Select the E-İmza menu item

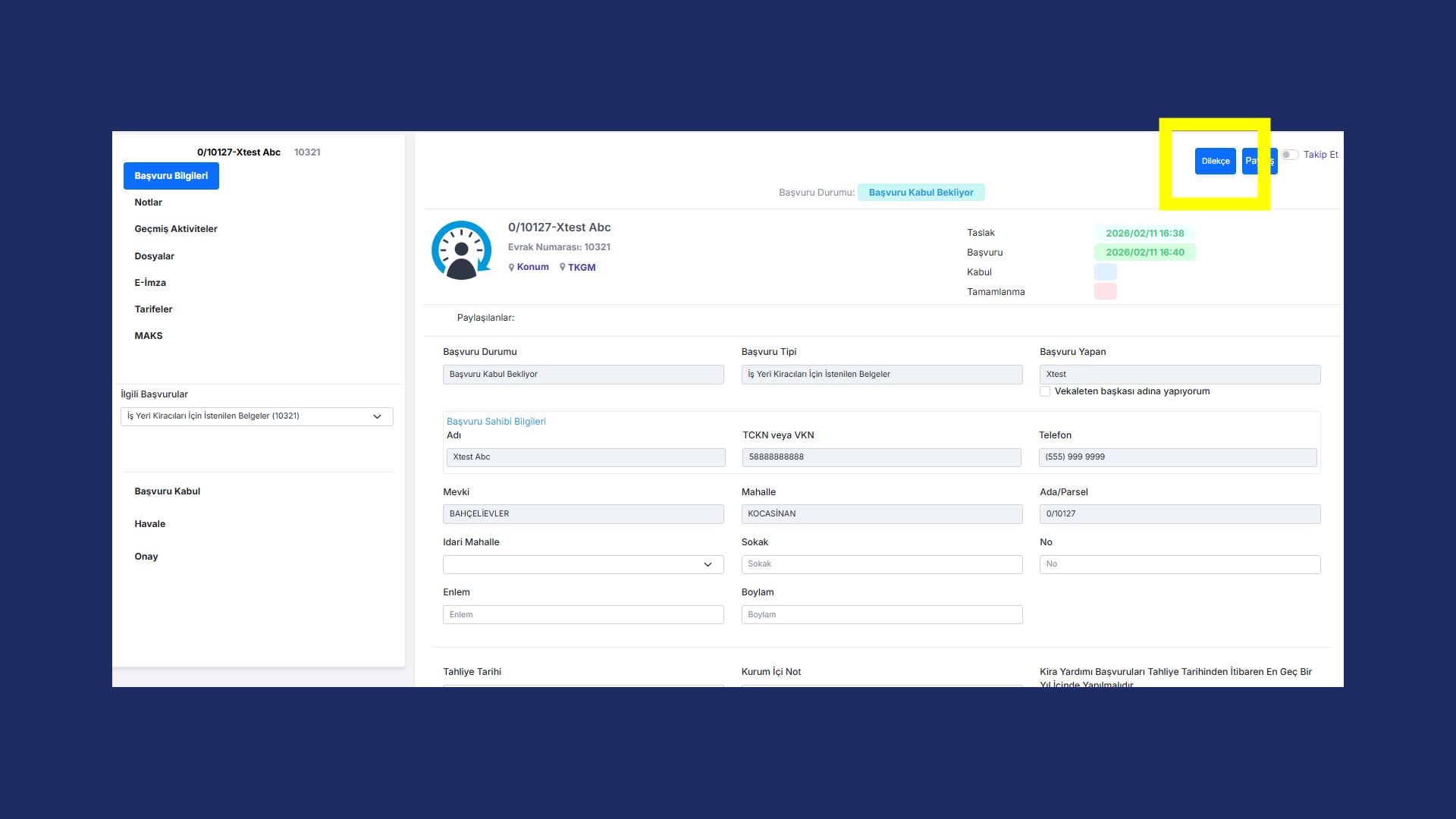150,283
